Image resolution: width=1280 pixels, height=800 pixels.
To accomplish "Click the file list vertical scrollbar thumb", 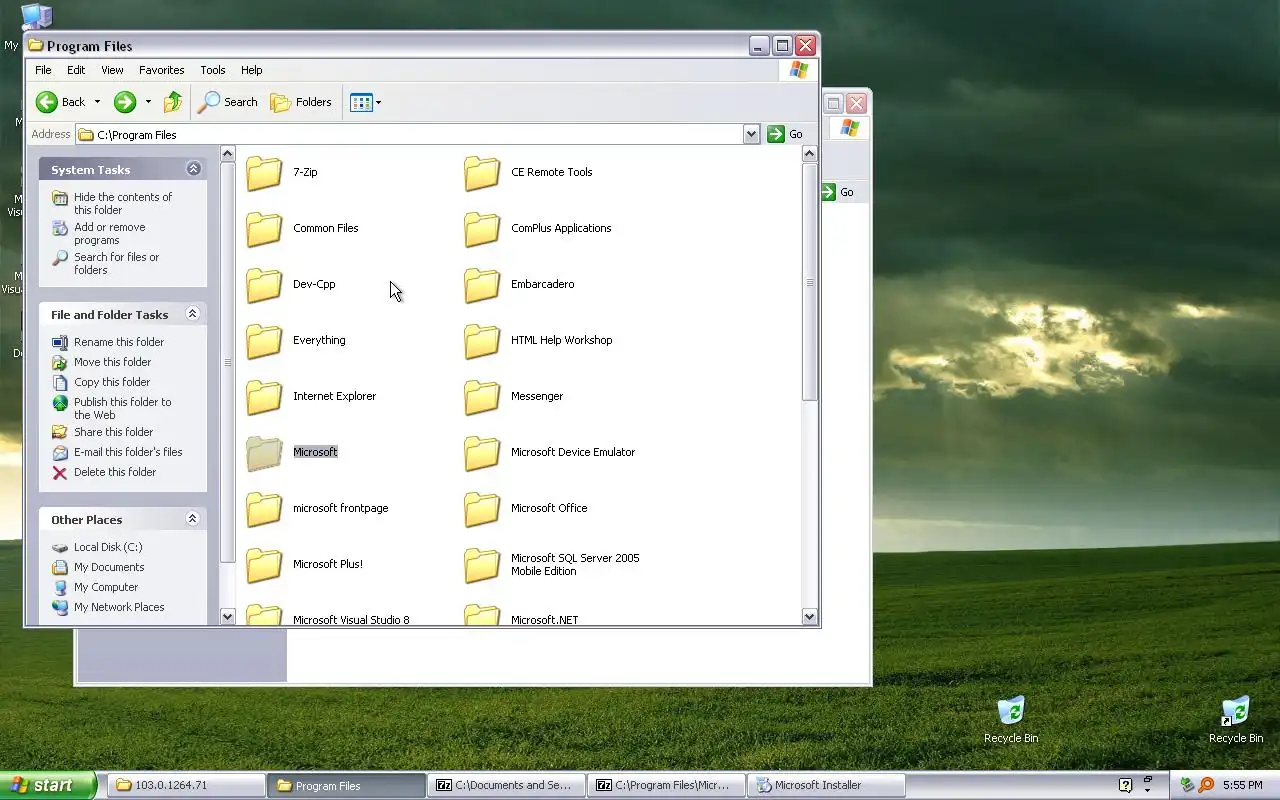I will click(x=810, y=282).
